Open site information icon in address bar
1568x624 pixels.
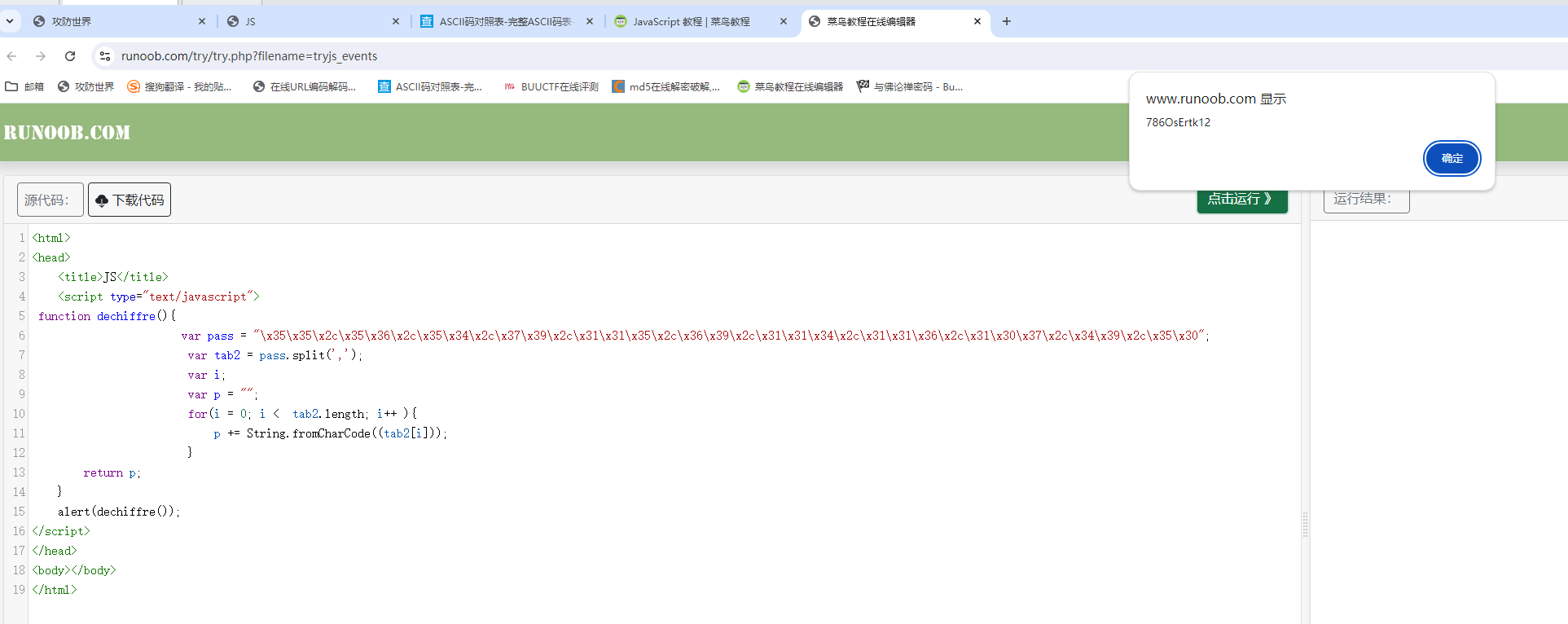tap(104, 56)
